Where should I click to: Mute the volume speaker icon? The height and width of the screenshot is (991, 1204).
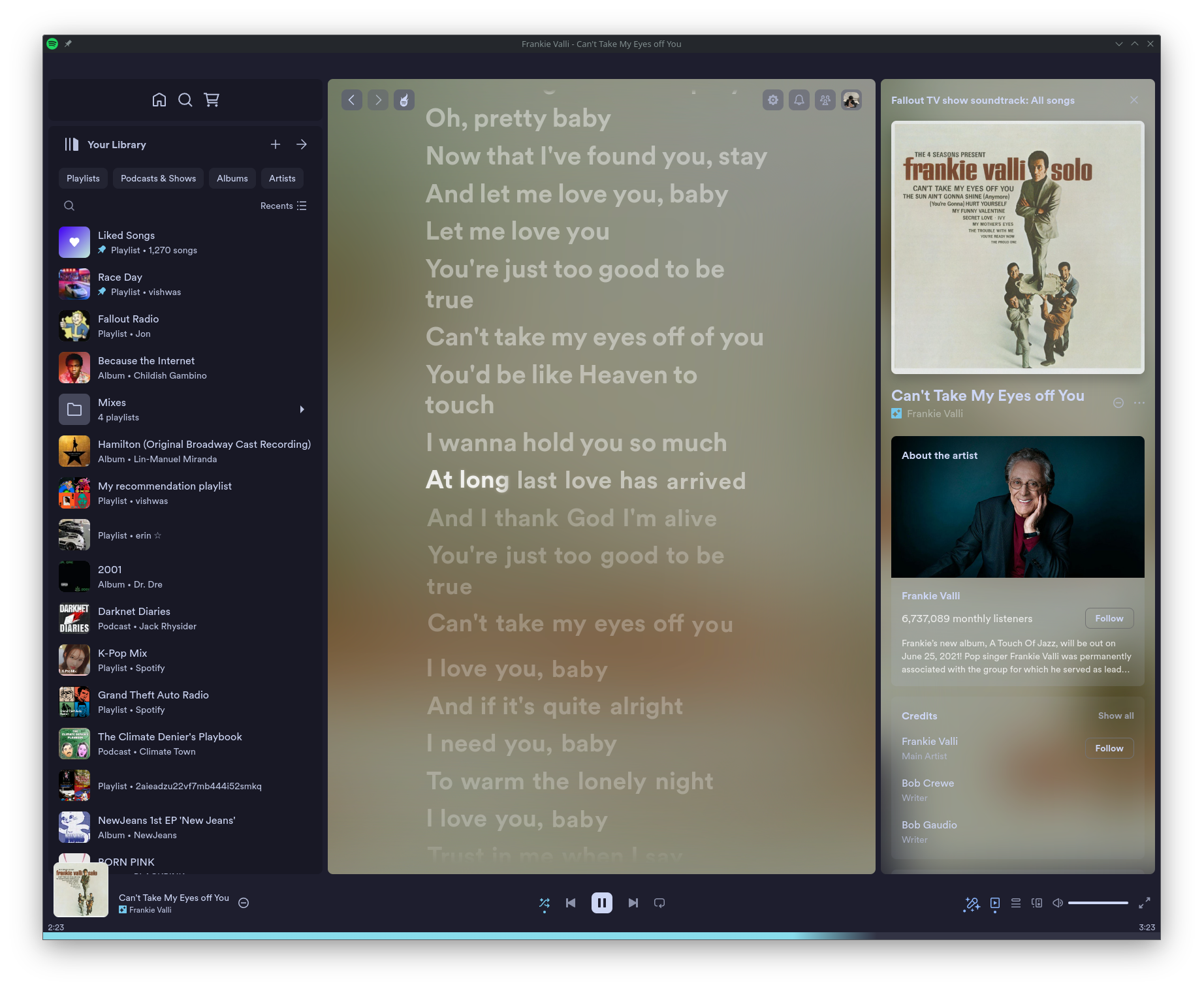(x=1058, y=903)
